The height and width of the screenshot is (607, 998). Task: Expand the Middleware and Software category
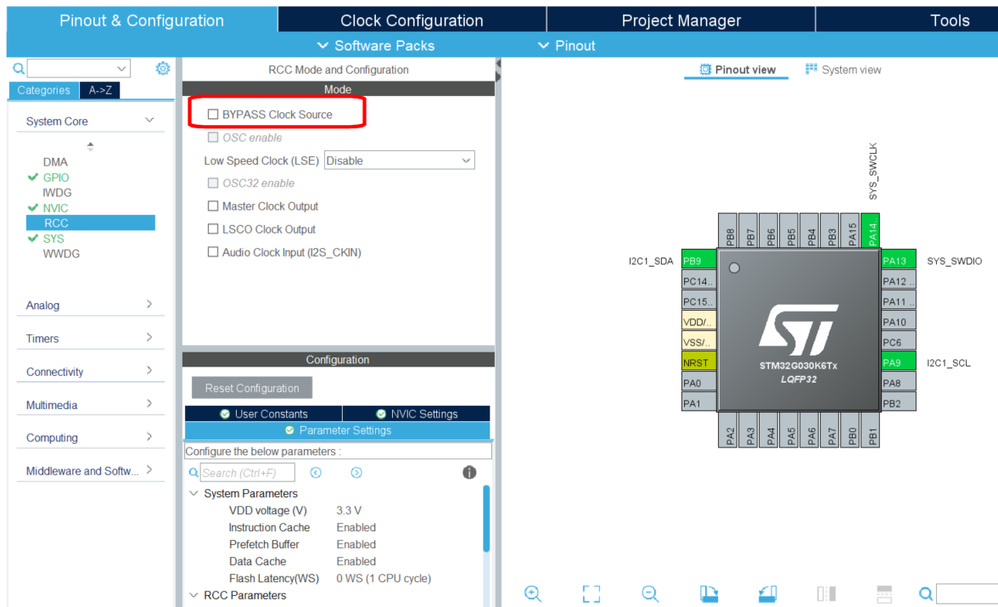(150, 470)
